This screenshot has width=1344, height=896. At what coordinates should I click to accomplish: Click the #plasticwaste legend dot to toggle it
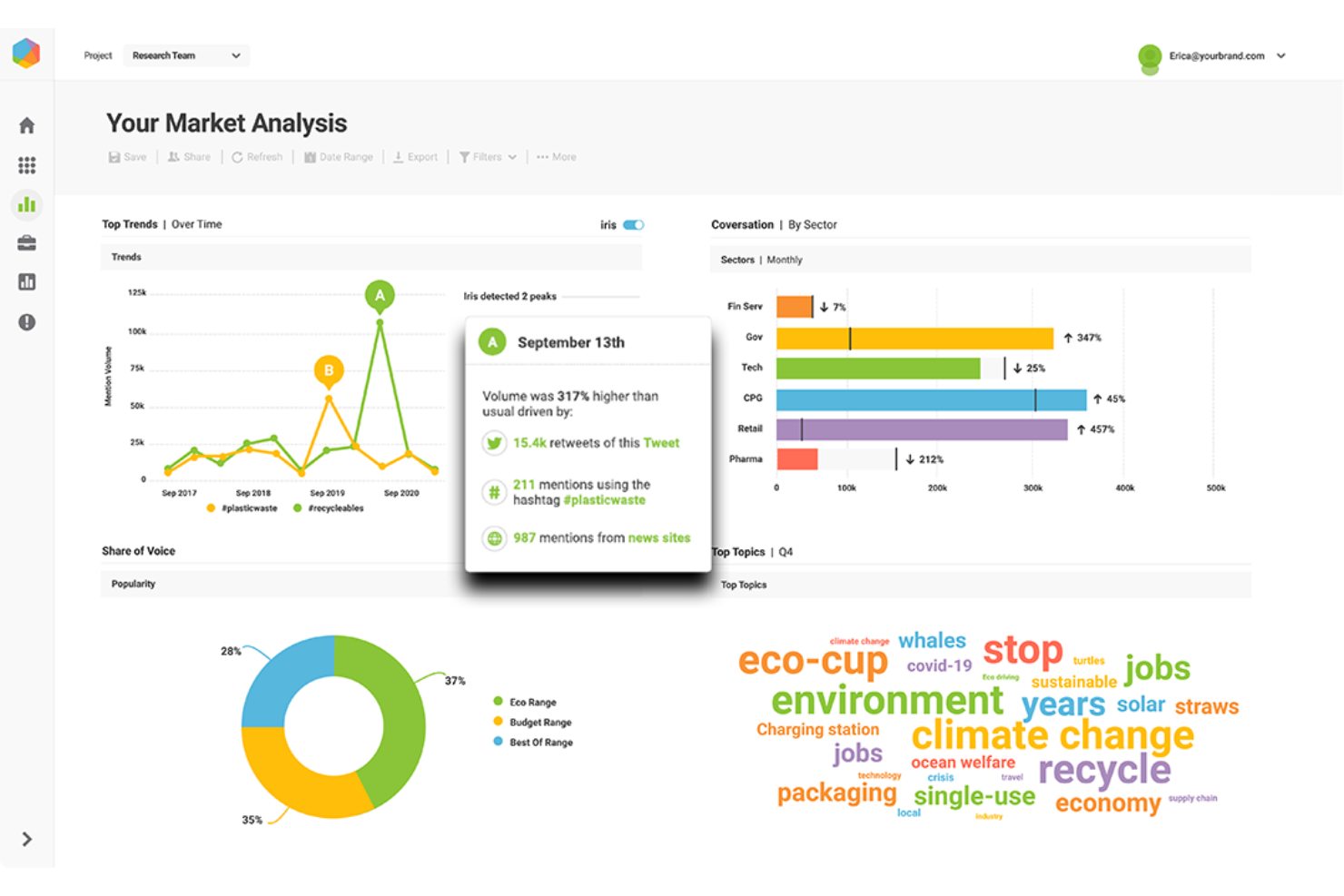click(x=210, y=507)
